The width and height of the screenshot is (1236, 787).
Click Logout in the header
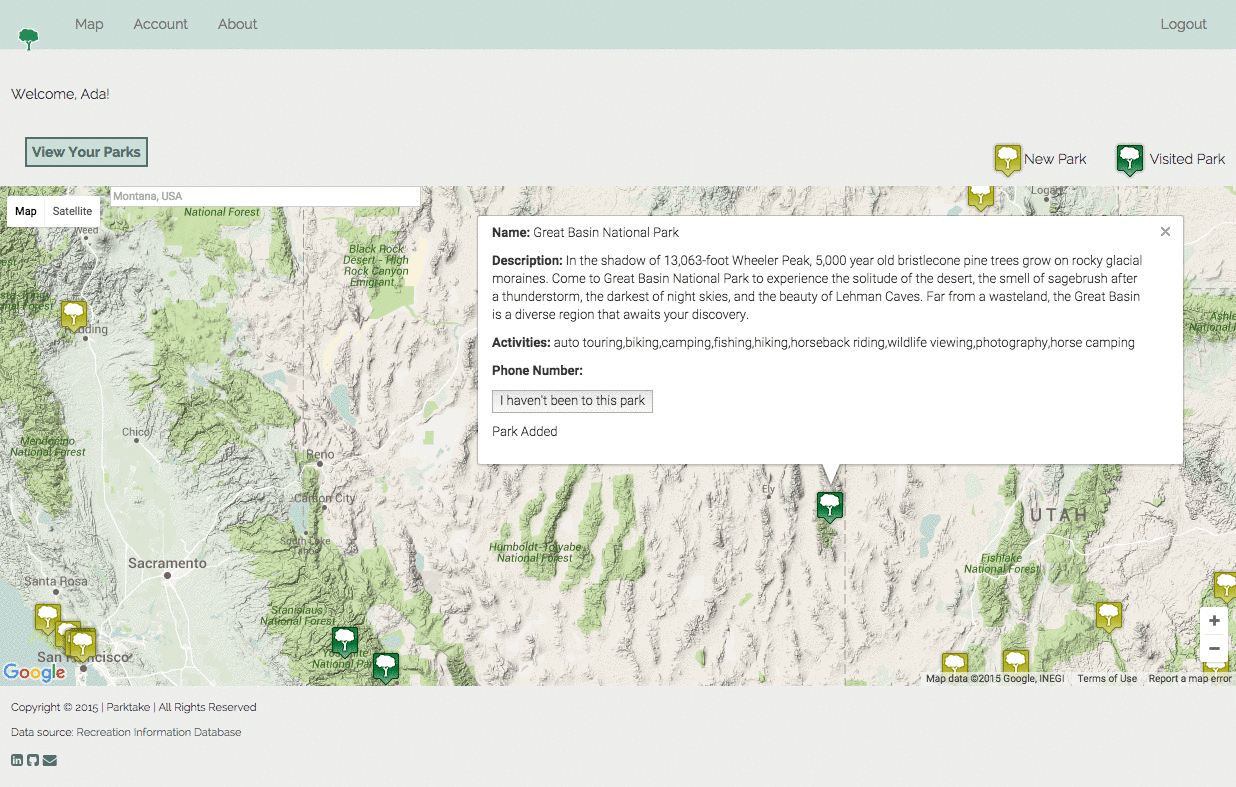coord(1183,24)
